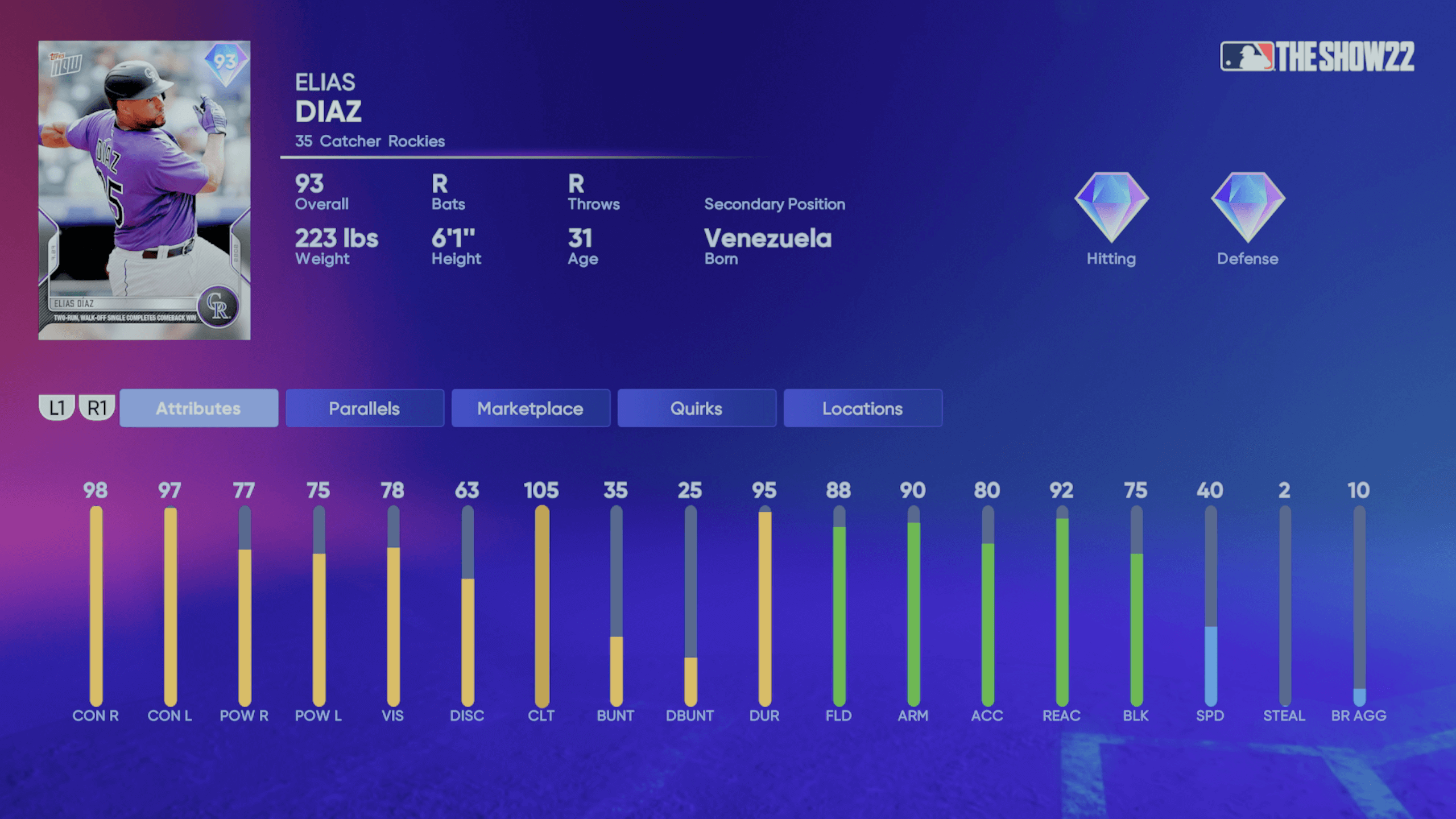
Task: Open the Marketplace section
Action: [530, 408]
